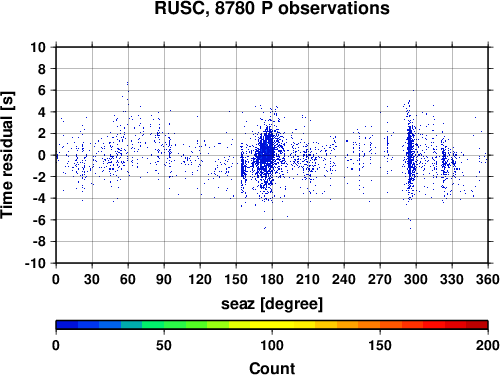Click the dense data cluster near 180 degrees
Screen dimensions: 500x375
pos(267,152)
